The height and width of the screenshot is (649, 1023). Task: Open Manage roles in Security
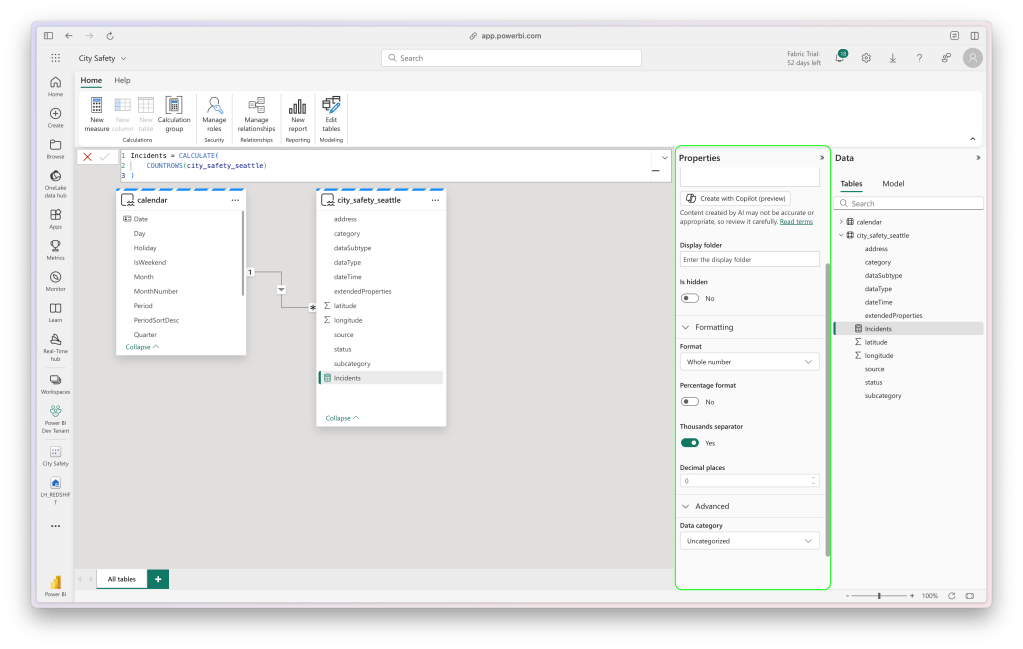click(x=214, y=114)
